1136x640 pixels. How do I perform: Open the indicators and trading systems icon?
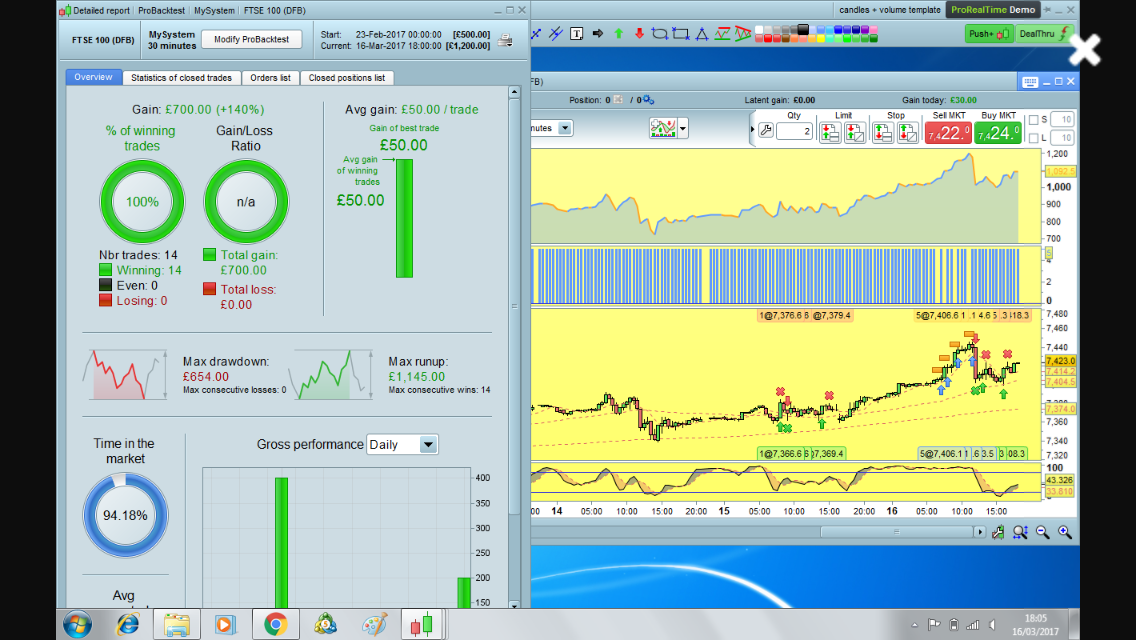pos(663,128)
